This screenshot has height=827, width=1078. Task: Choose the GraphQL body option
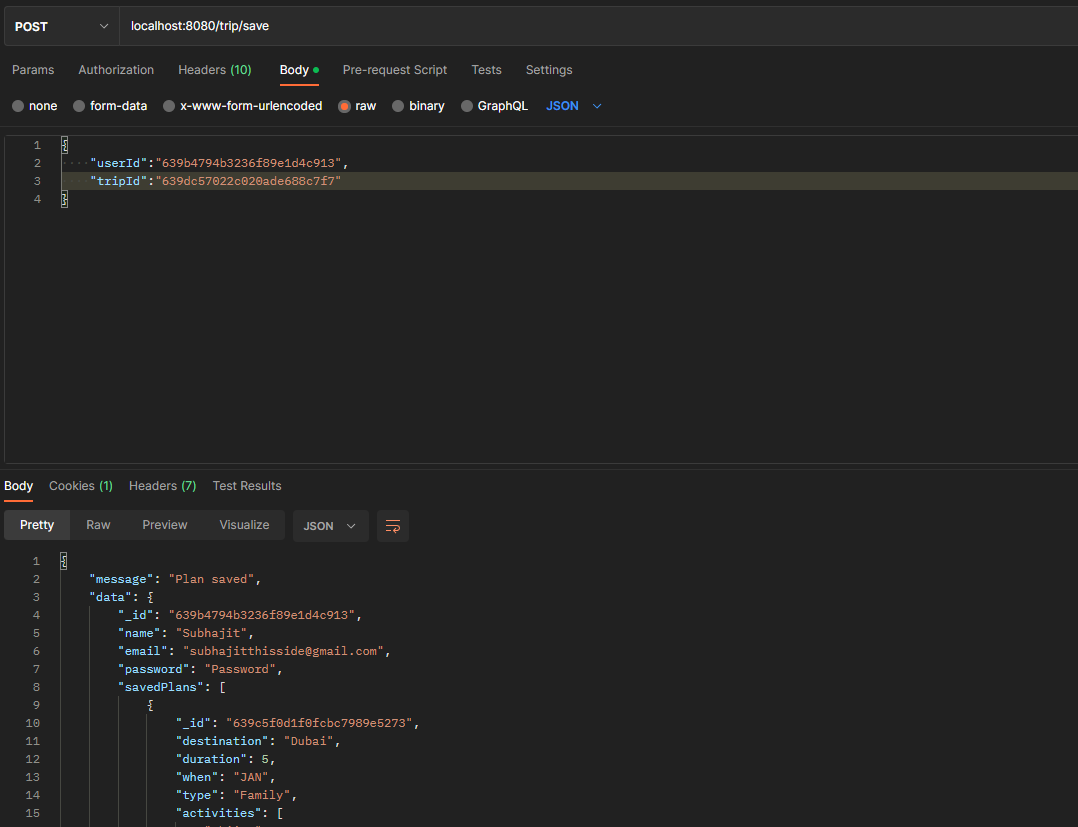467,106
